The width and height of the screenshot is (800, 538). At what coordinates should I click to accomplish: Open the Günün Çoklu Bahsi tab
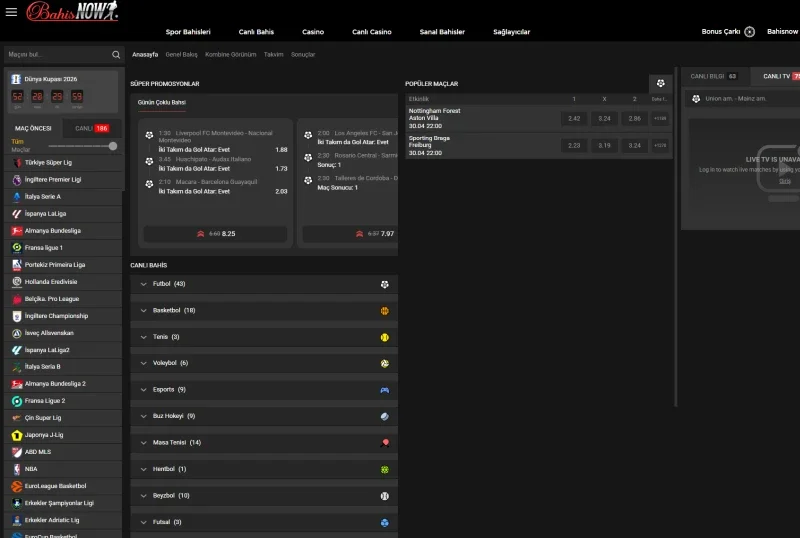click(x=161, y=103)
